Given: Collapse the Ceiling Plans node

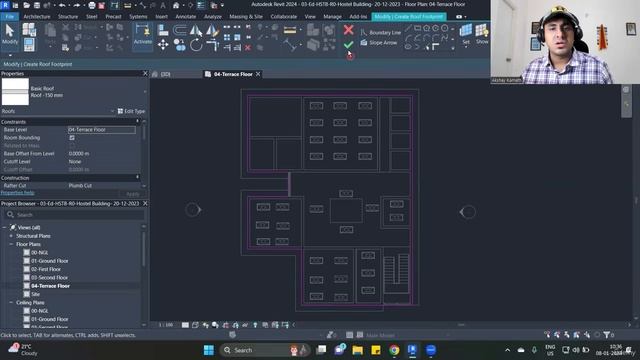Looking at the screenshot, I should (x=11, y=302).
